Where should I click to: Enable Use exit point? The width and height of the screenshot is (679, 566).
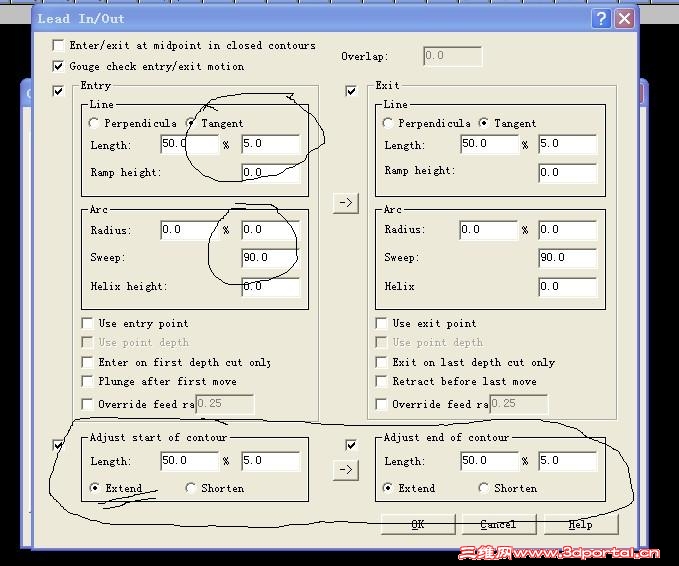[x=381, y=323]
